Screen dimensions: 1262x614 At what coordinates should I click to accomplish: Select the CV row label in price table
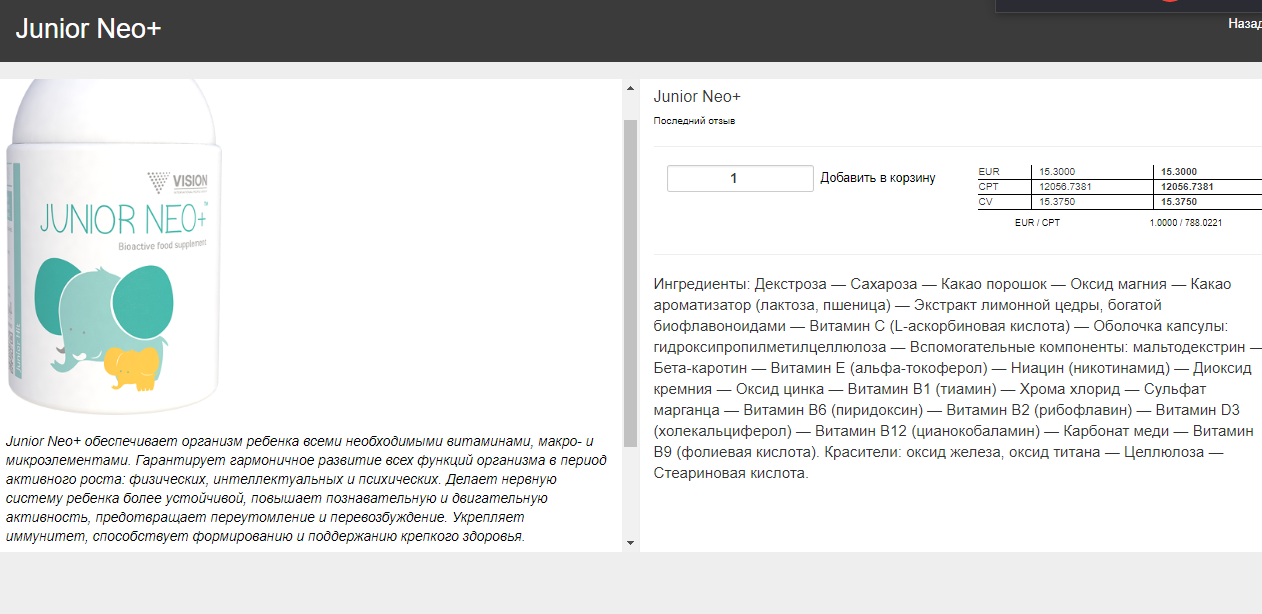coord(985,202)
